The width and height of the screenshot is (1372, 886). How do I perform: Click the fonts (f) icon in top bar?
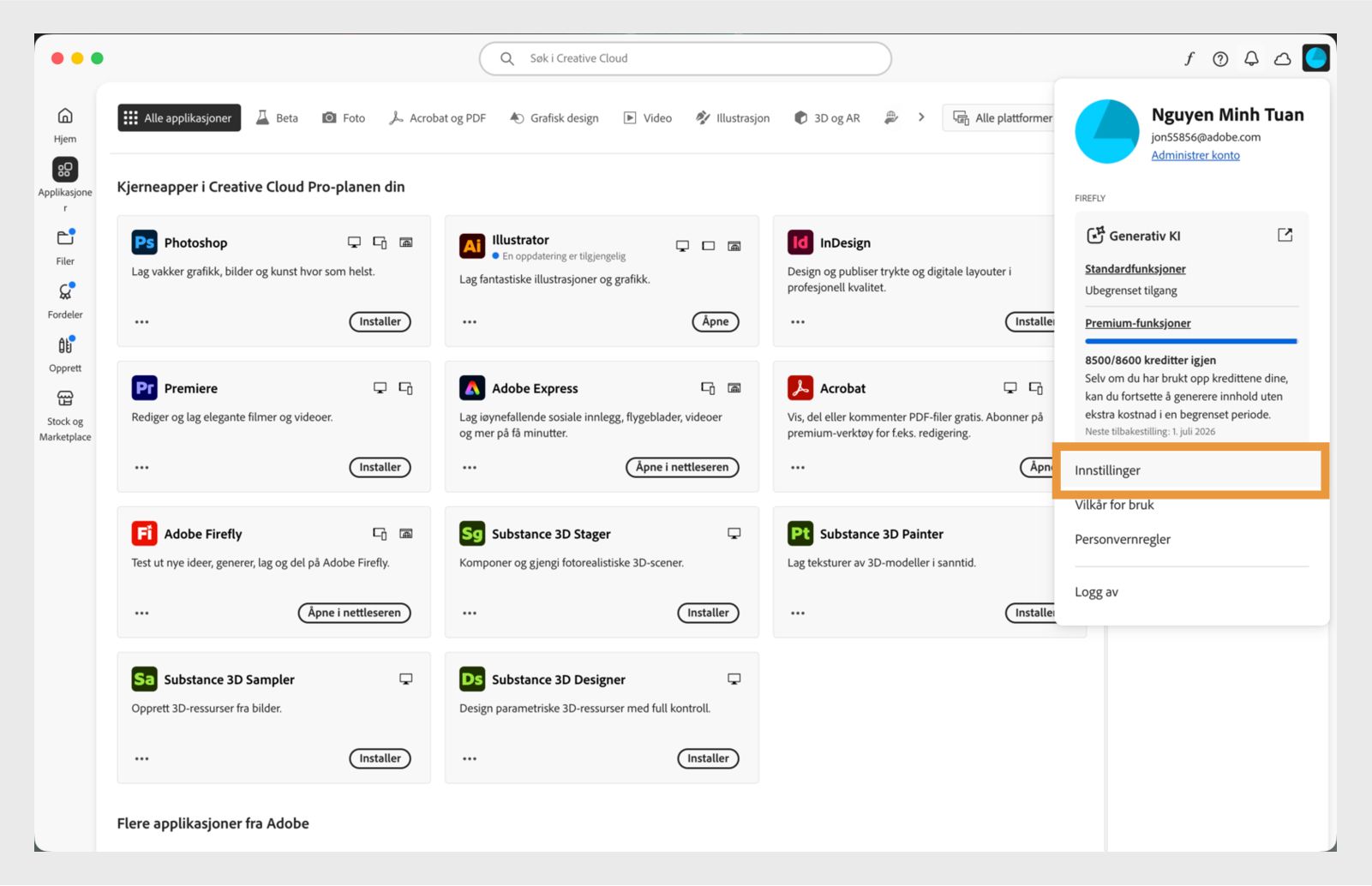(x=1189, y=58)
